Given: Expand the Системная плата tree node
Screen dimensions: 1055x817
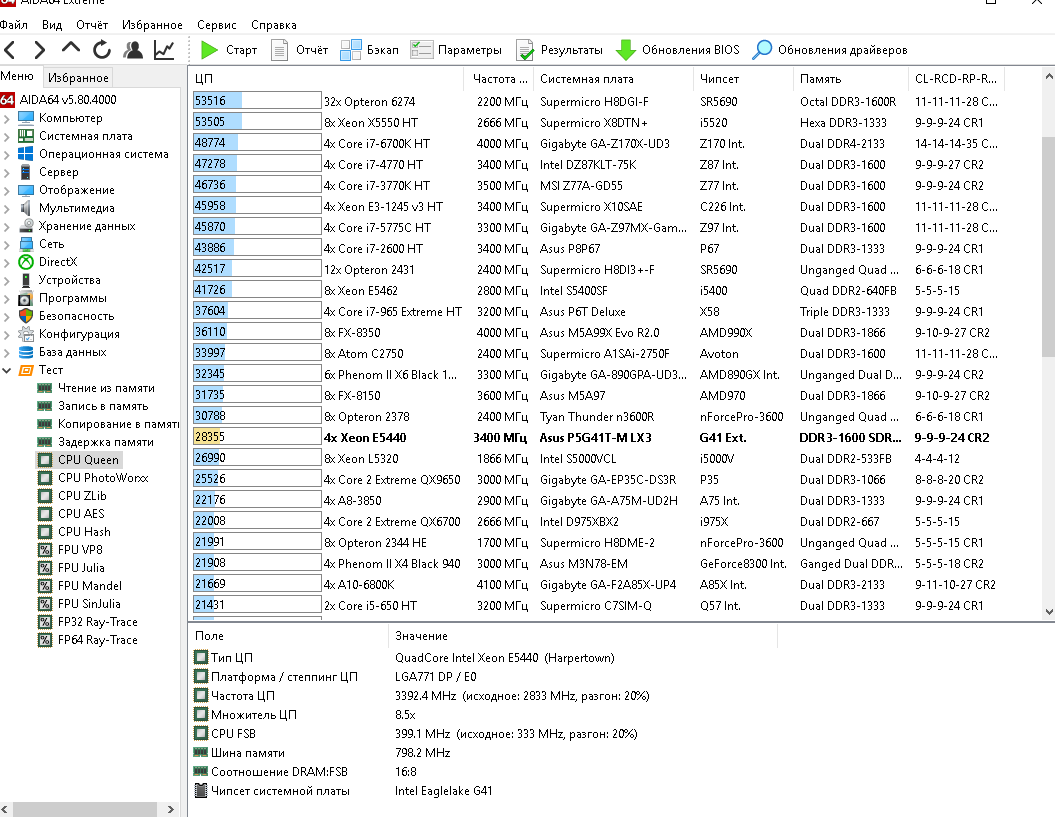Looking at the screenshot, I should pos(7,137).
